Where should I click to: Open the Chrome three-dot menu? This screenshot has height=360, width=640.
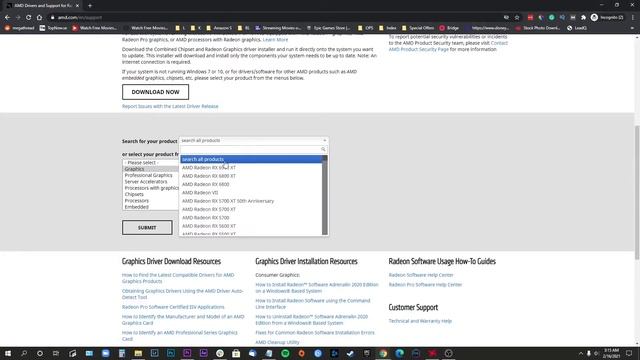pyautogui.click(x=633, y=18)
